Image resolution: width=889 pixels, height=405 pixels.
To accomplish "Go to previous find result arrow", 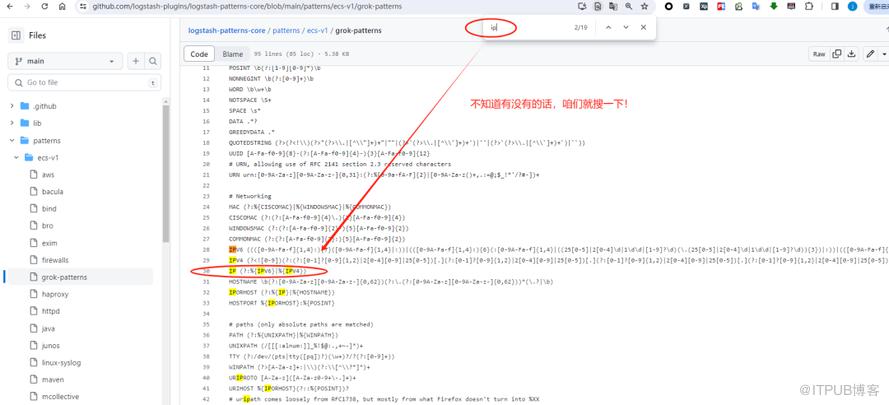I will (x=608, y=27).
